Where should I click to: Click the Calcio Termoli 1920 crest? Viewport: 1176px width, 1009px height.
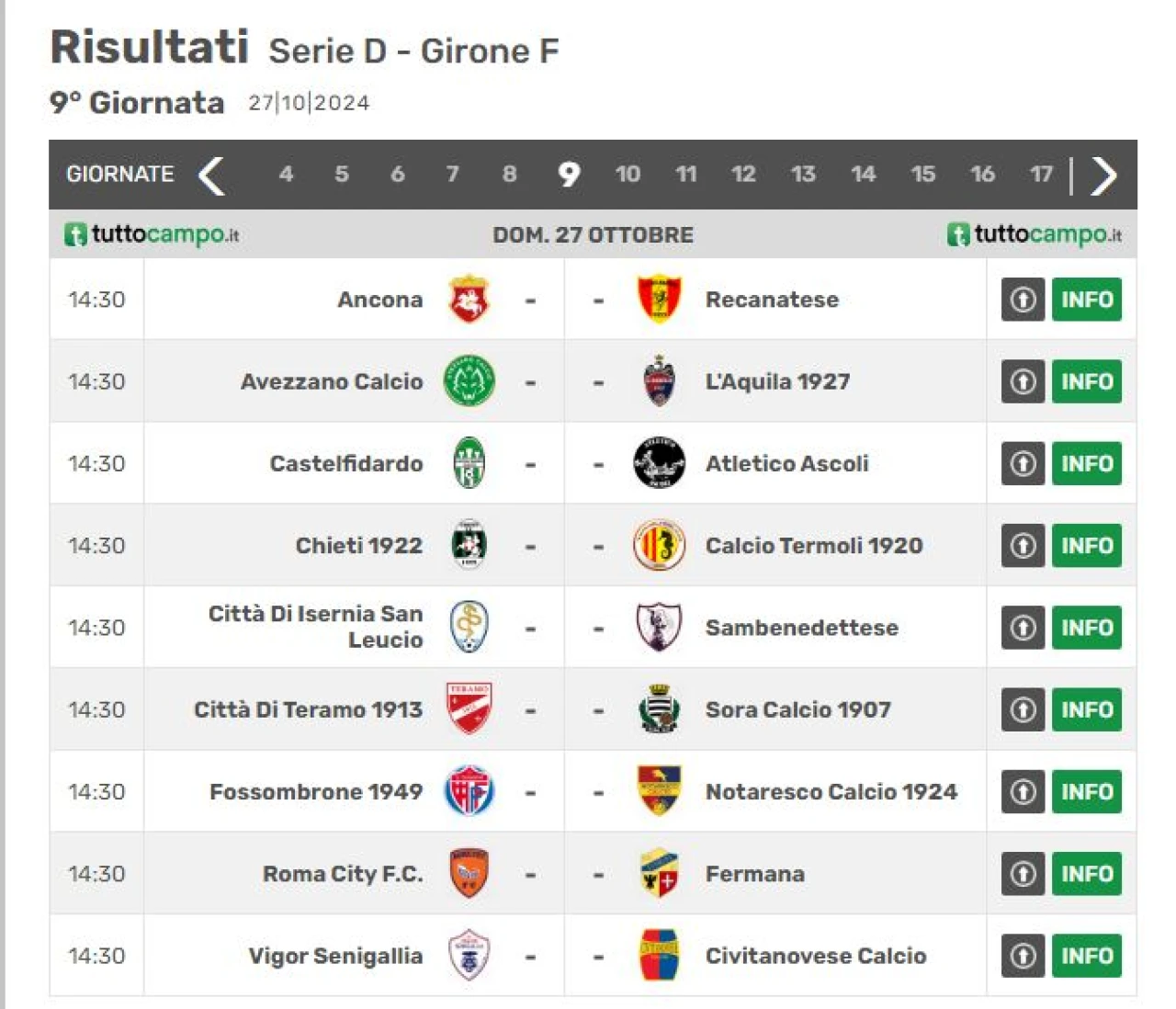[x=659, y=545]
